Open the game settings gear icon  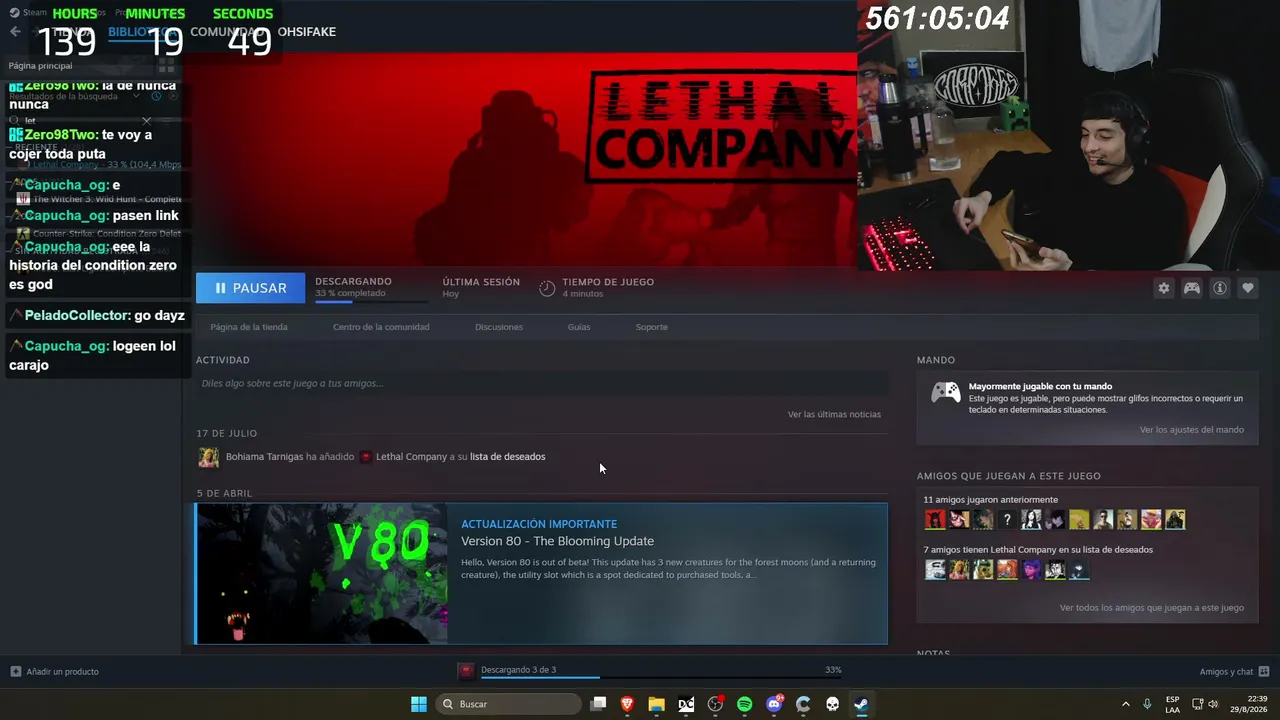point(1163,288)
